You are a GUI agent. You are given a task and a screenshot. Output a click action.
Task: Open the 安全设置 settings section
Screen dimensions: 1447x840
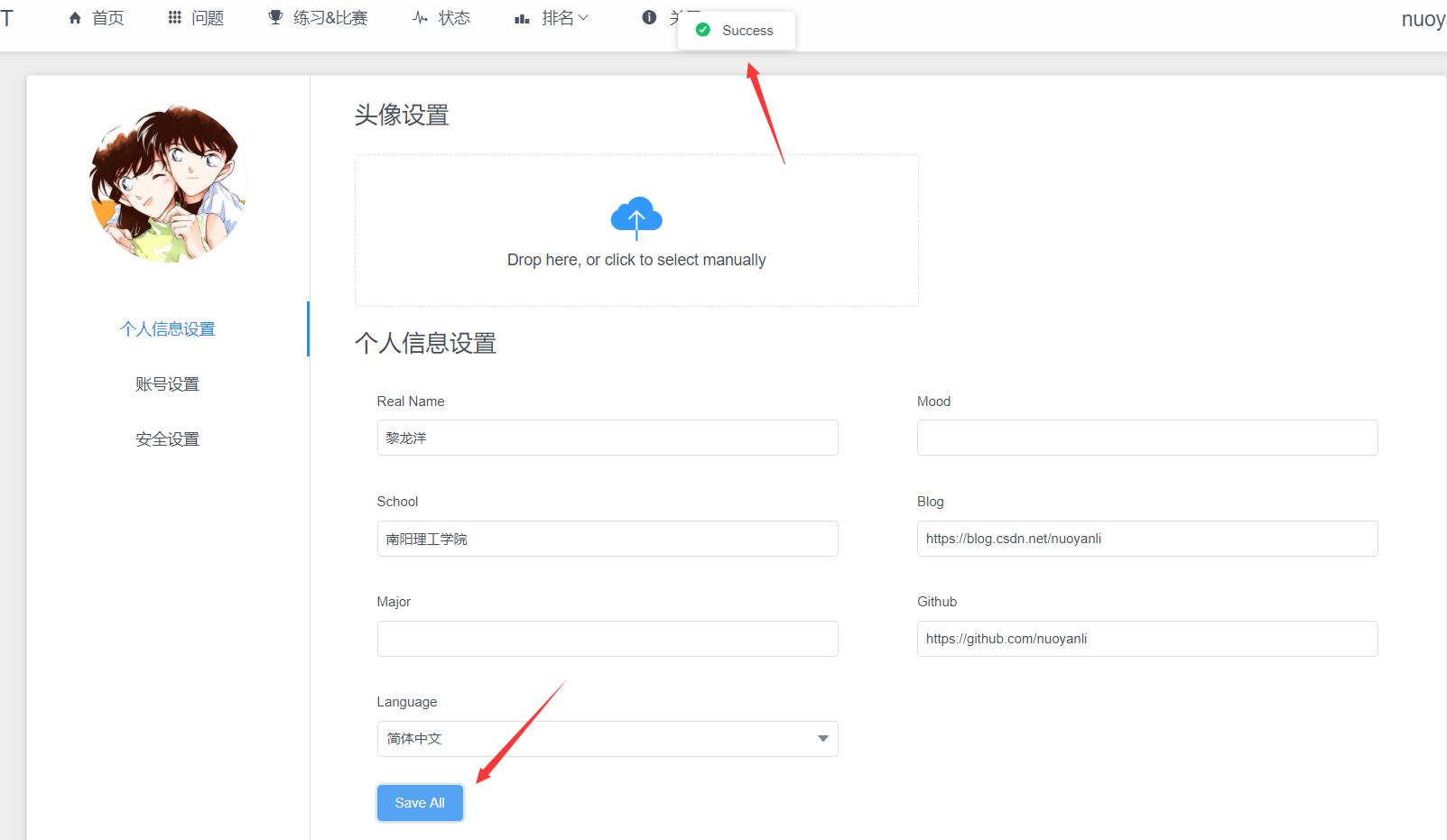pos(167,438)
